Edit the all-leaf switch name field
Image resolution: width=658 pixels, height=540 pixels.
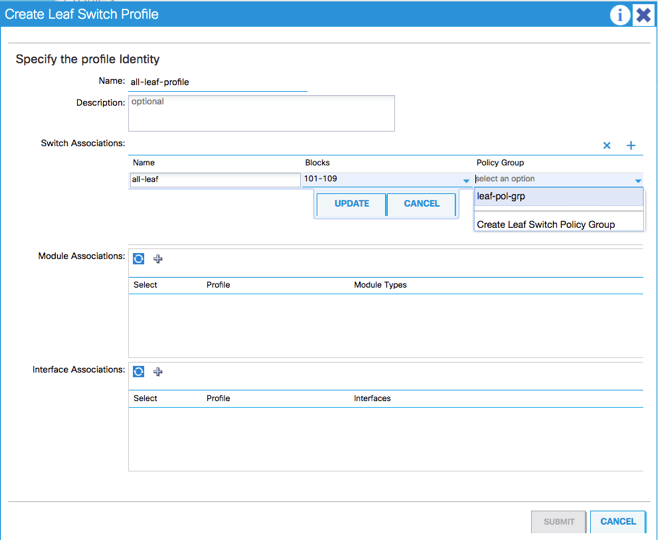click(x=215, y=180)
